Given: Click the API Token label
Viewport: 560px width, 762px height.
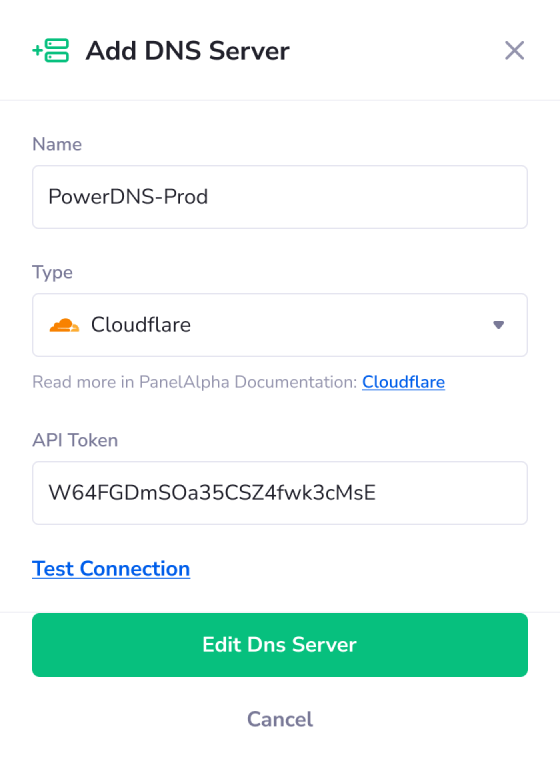Looking at the screenshot, I should [75, 440].
